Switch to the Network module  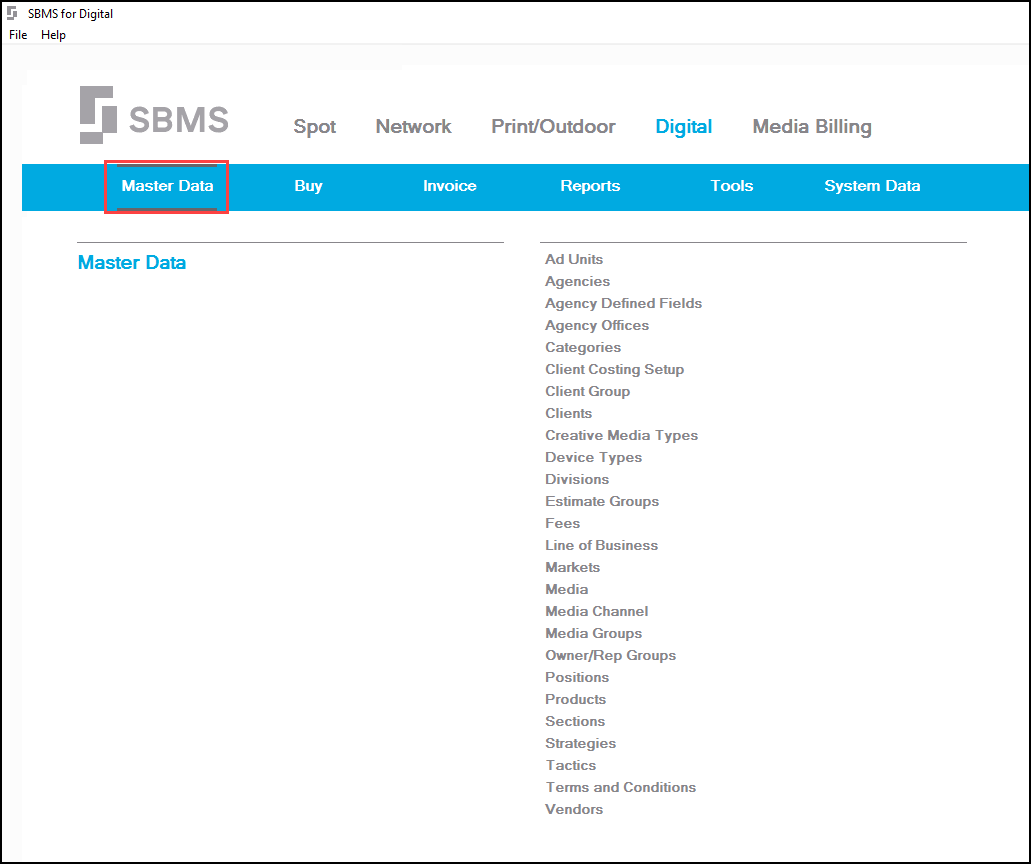click(413, 127)
